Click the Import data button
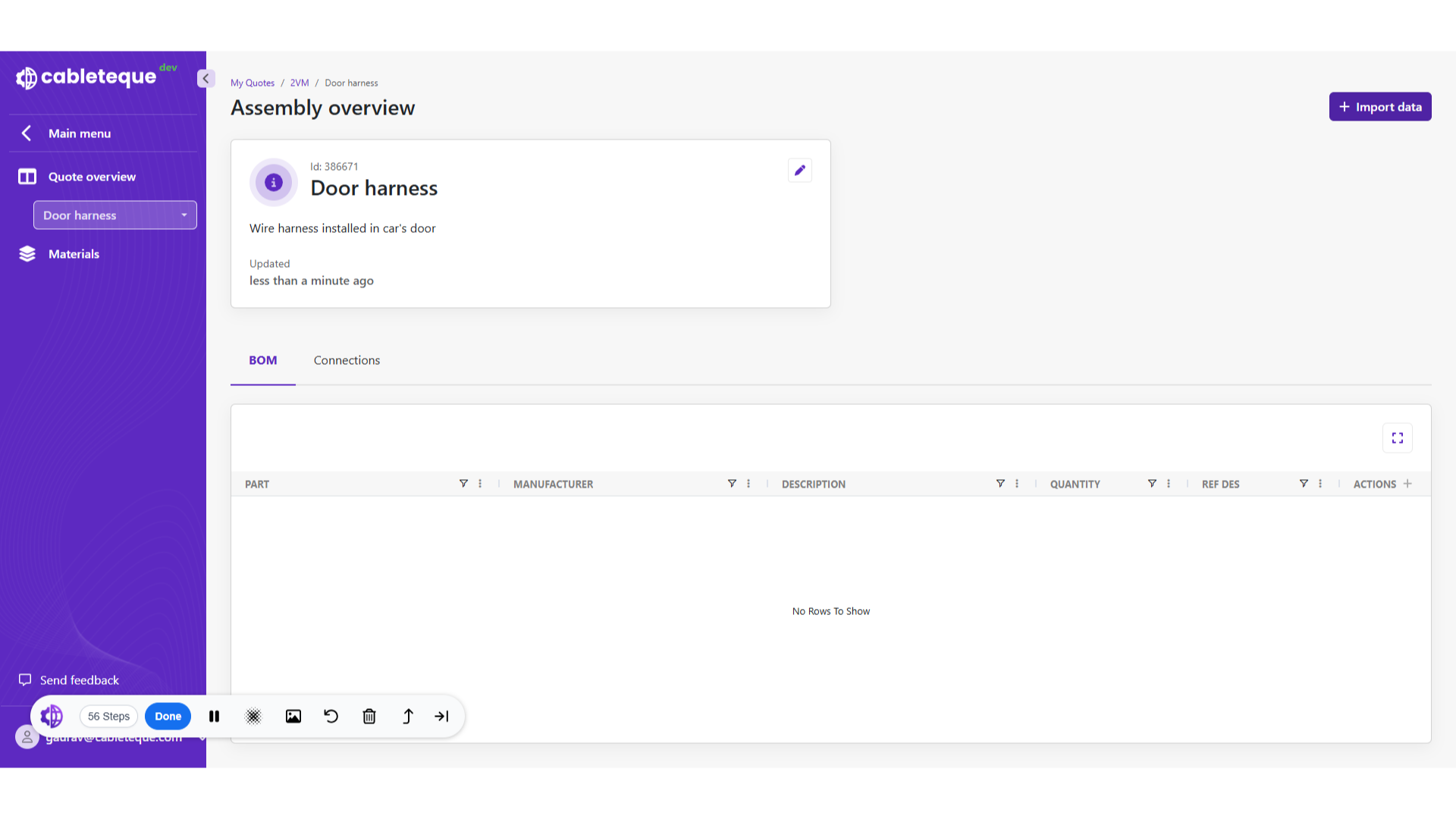 [1379, 106]
